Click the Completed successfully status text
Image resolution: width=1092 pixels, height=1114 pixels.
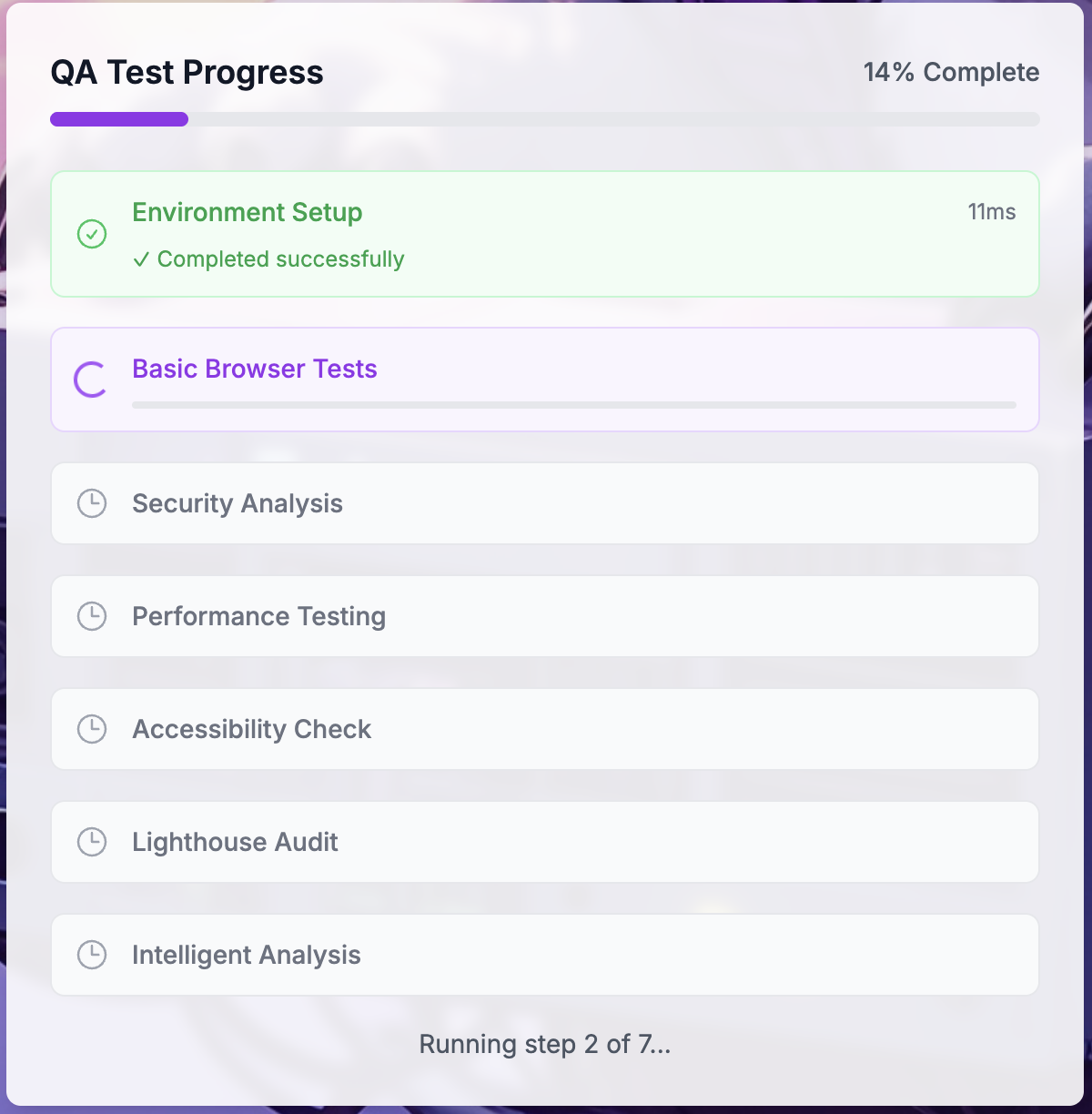click(269, 259)
